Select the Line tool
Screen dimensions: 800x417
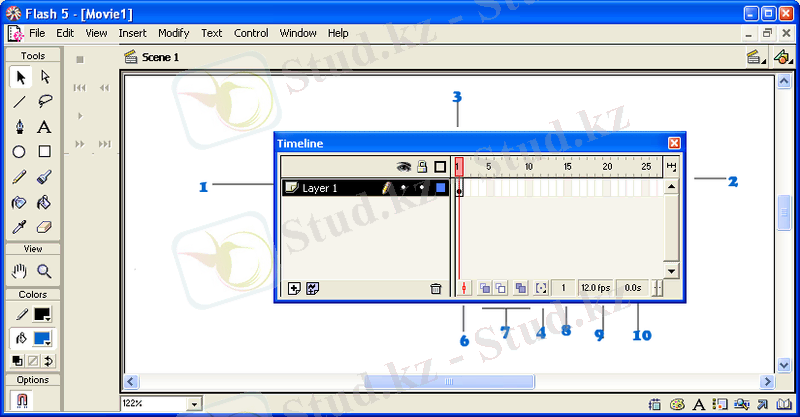pyautogui.click(x=19, y=102)
